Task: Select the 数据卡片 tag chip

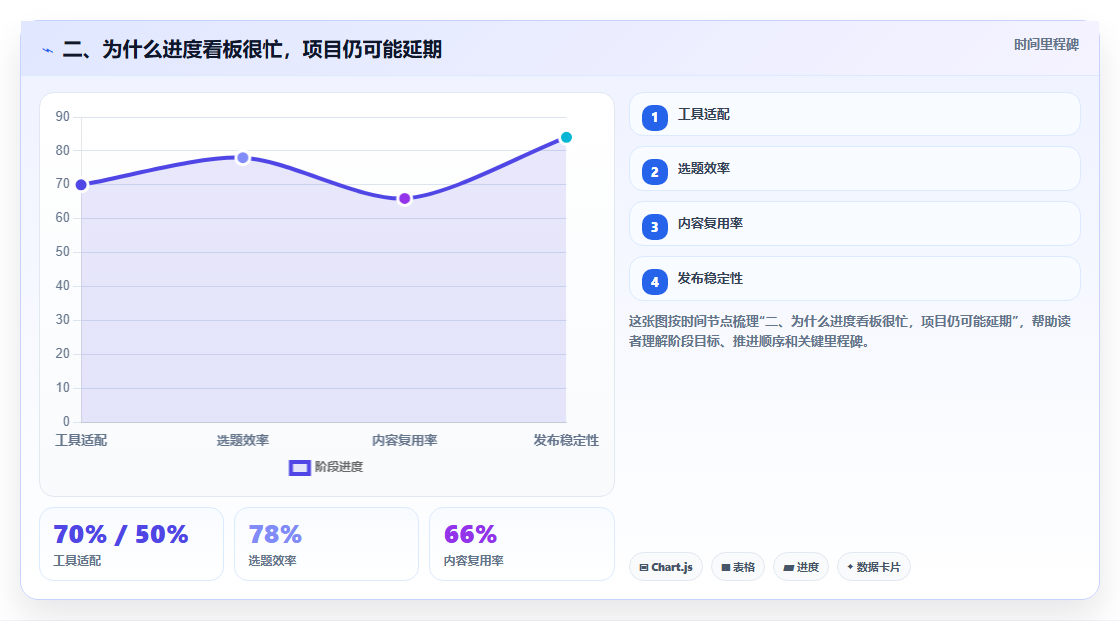Action: [874, 567]
